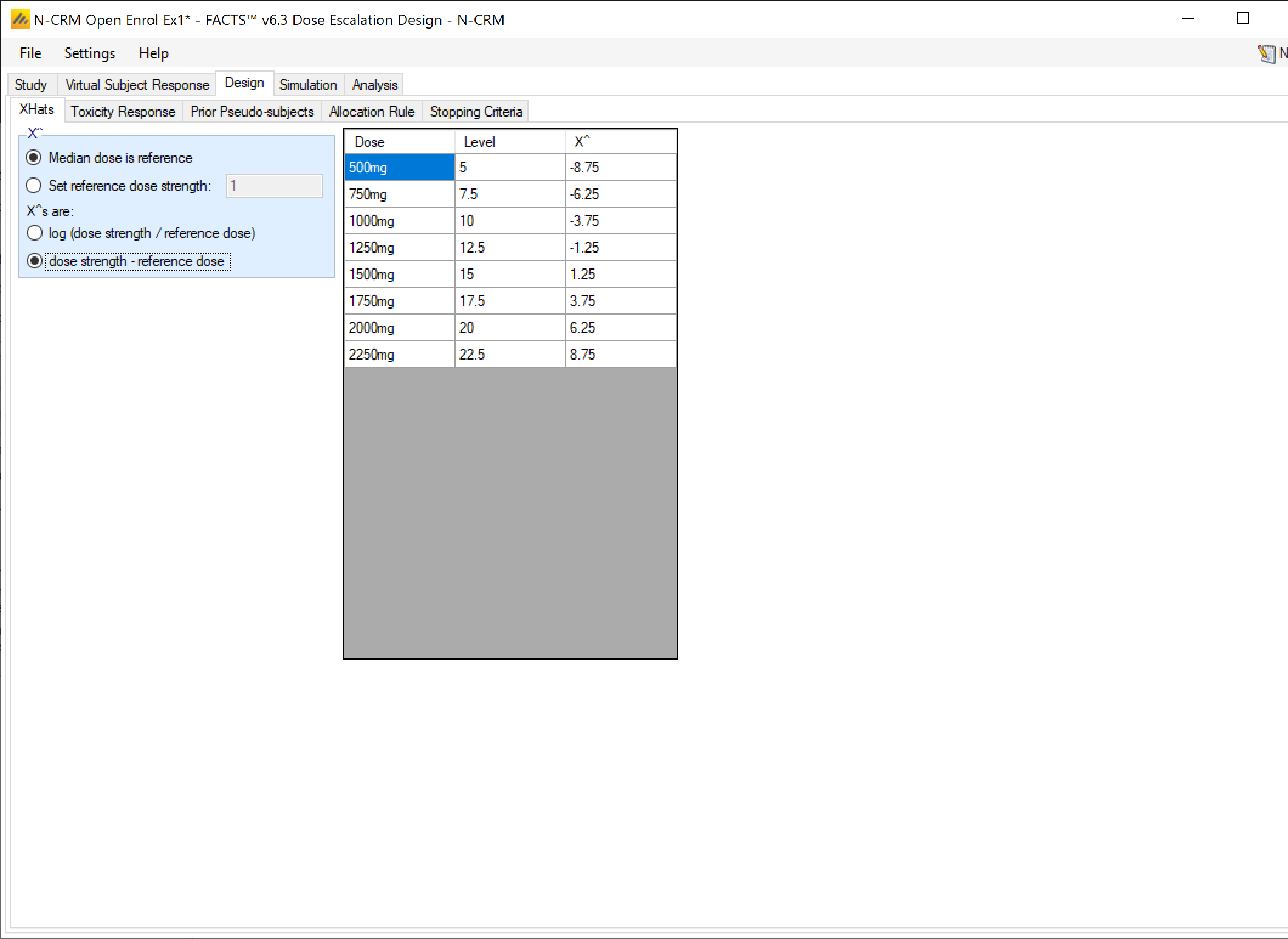
Task: Open the Help menu
Action: point(153,53)
